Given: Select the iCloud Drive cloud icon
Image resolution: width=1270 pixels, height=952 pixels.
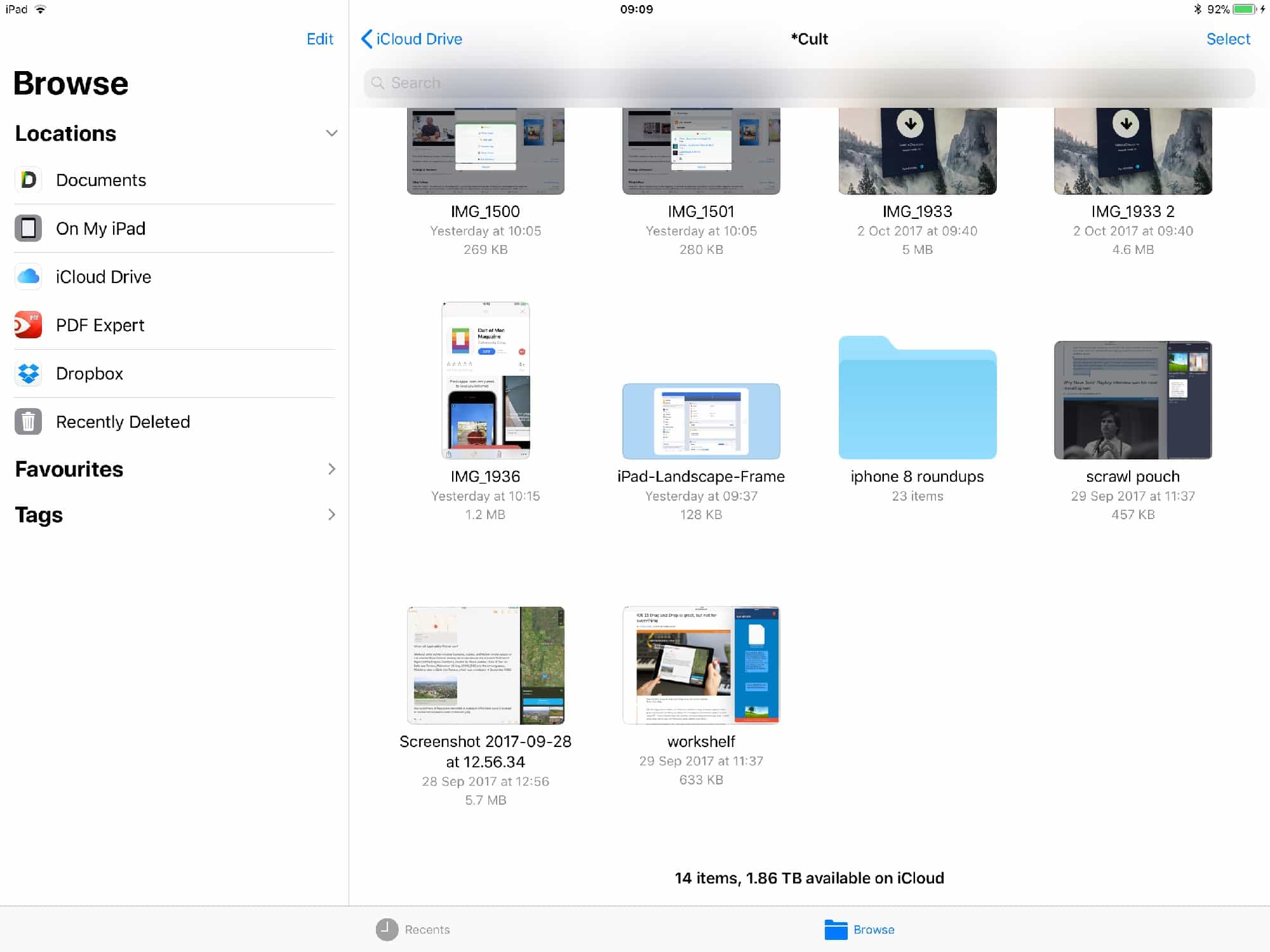Looking at the screenshot, I should pyautogui.click(x=28, y=277).
